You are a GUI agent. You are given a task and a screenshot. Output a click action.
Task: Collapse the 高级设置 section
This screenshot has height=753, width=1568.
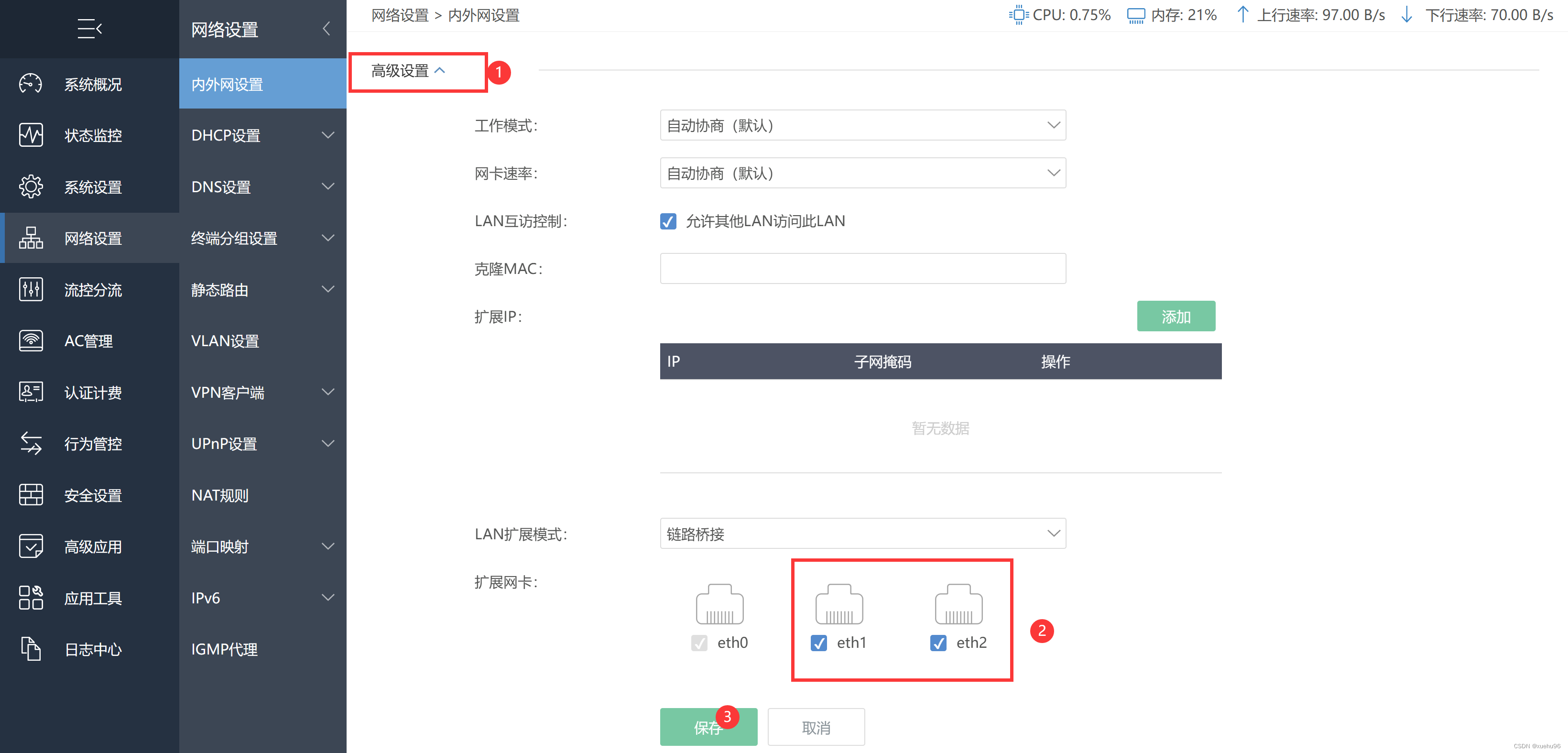[408, 71]
